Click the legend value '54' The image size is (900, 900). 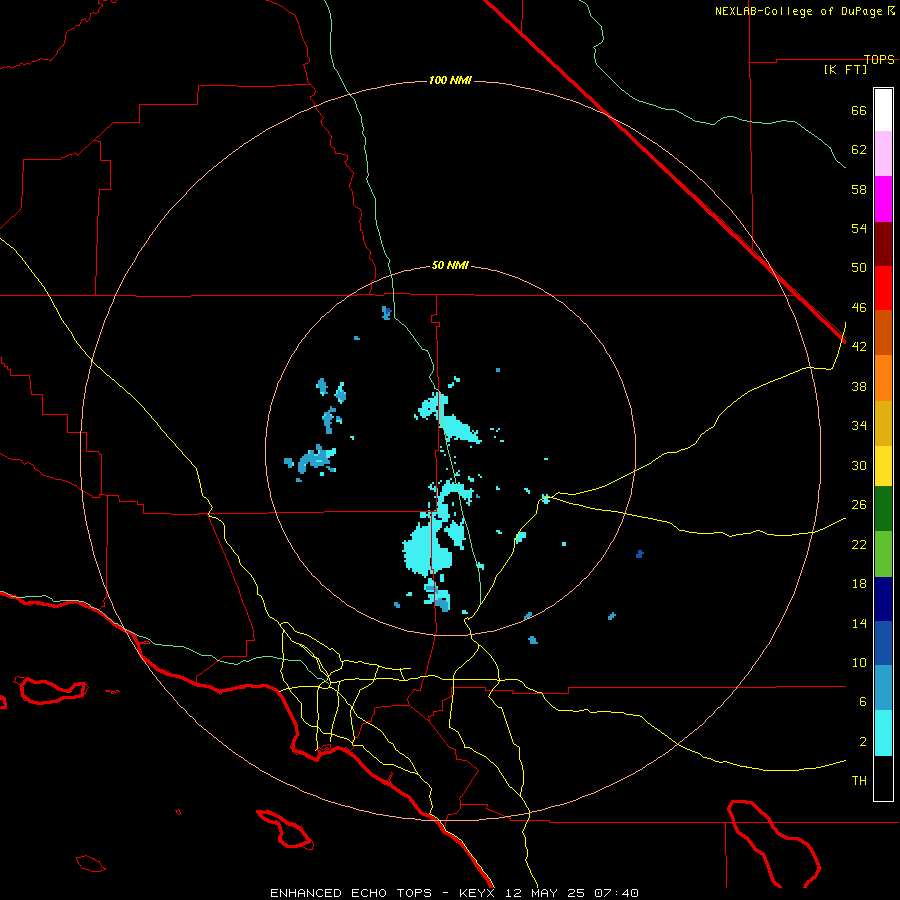pos(859,228)
